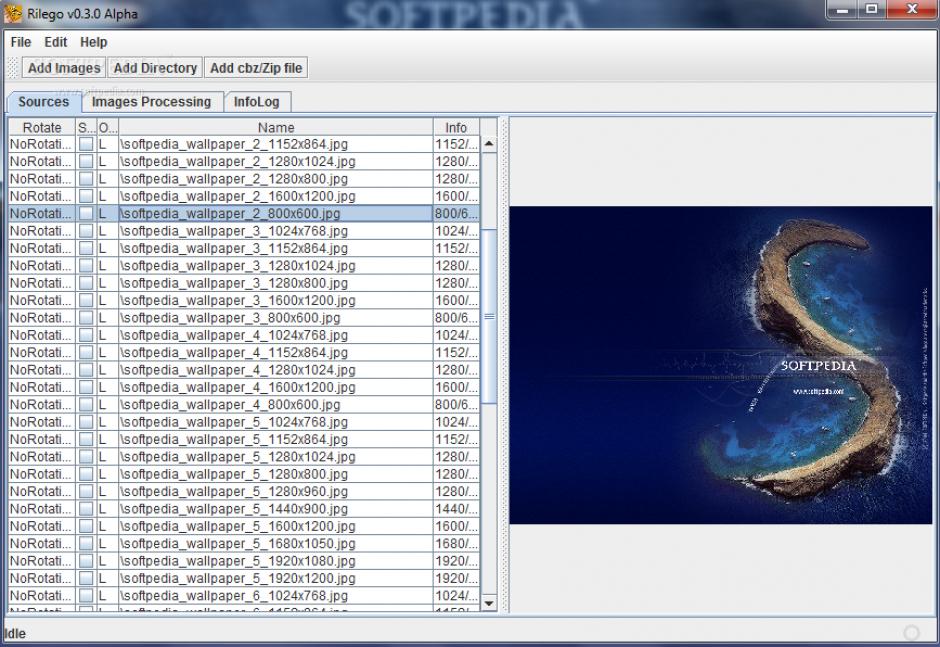Select row softpedia_wallpaper_5_1280x800.jpg

(243, 474)
